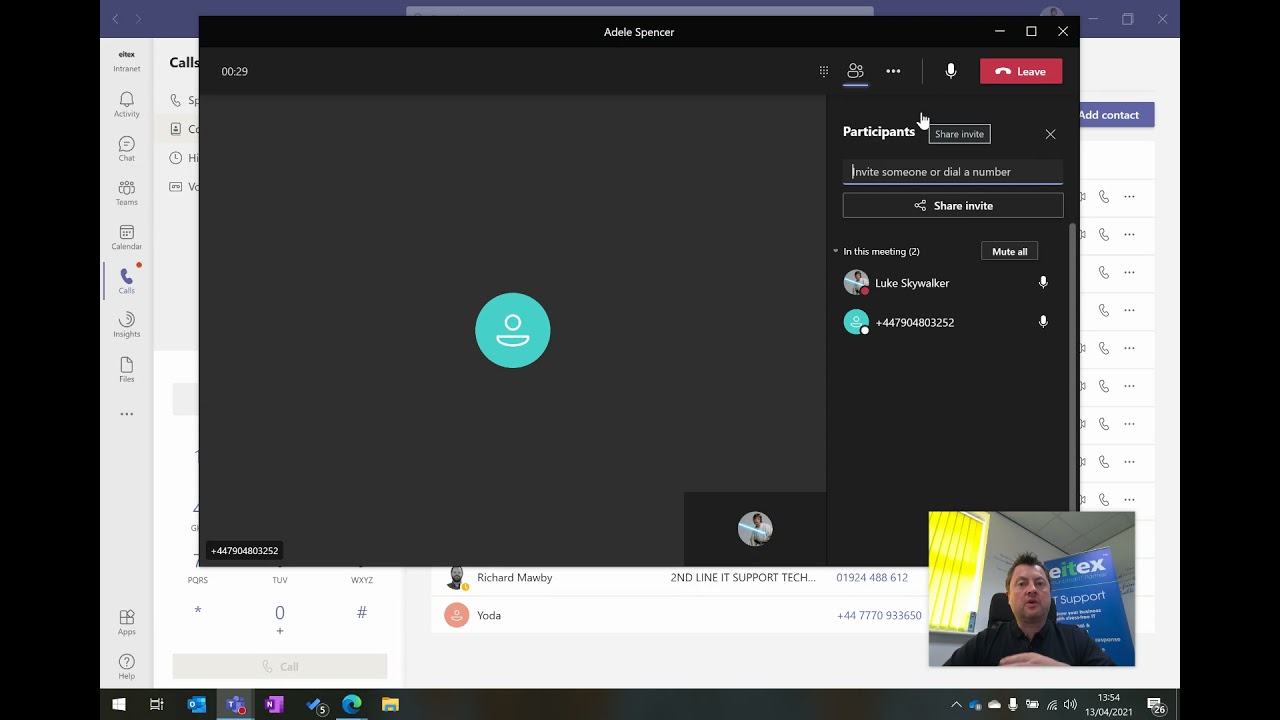Screen dimensions: 1280x720
Task: Open more apps ellipsis in Teams sidebar
Action: coord(126,414)
